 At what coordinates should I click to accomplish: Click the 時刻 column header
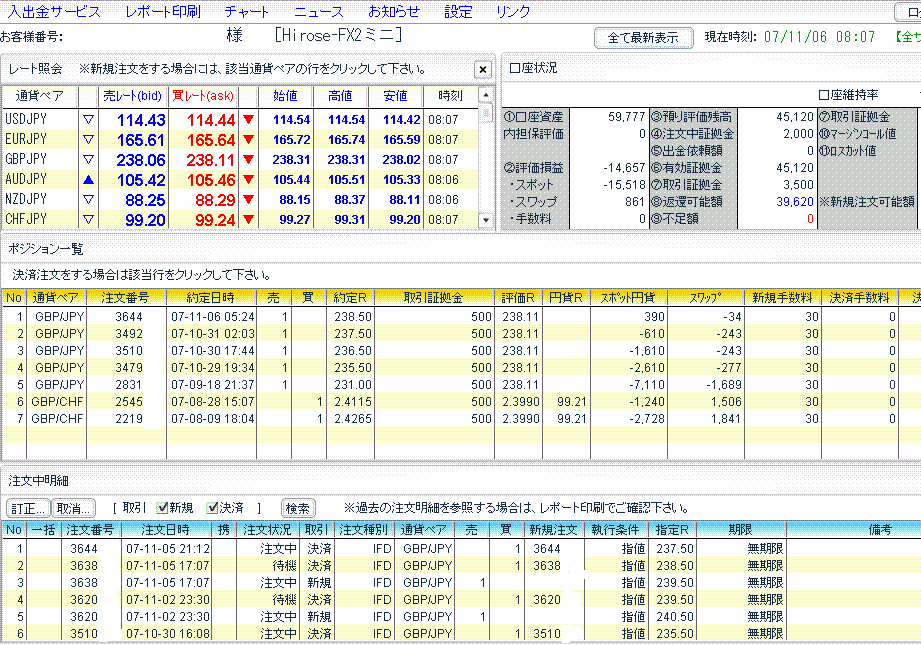pos(451,96)
